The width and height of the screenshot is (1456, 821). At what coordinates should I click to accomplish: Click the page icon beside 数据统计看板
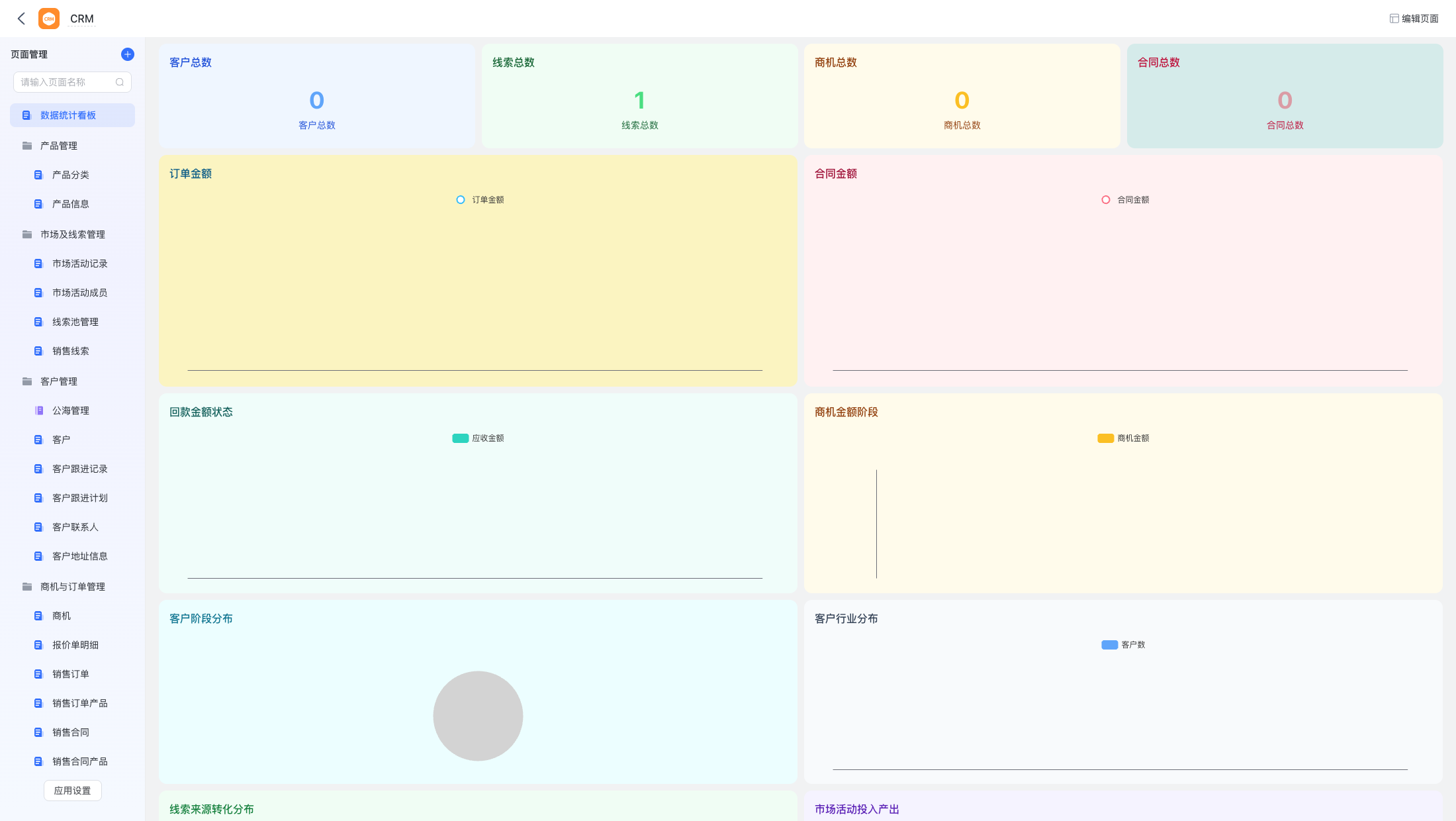point(26,115)
